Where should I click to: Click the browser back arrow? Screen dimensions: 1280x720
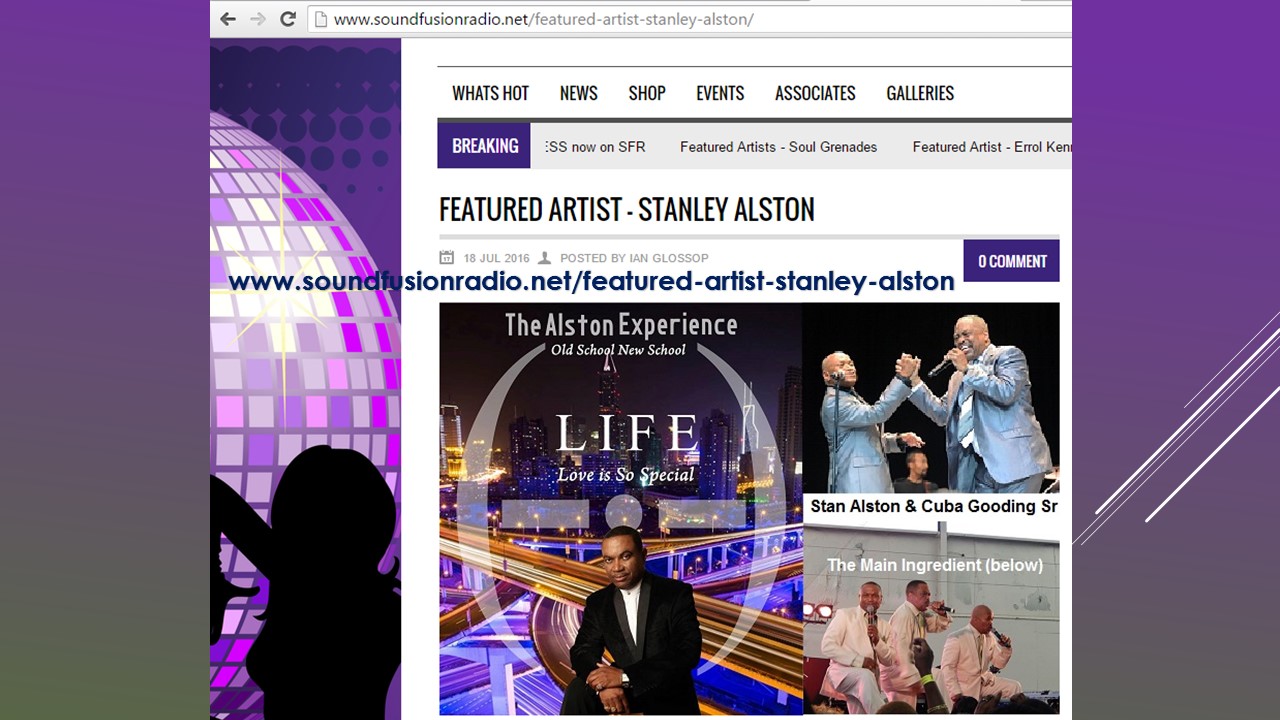click(x=228, y=19)
